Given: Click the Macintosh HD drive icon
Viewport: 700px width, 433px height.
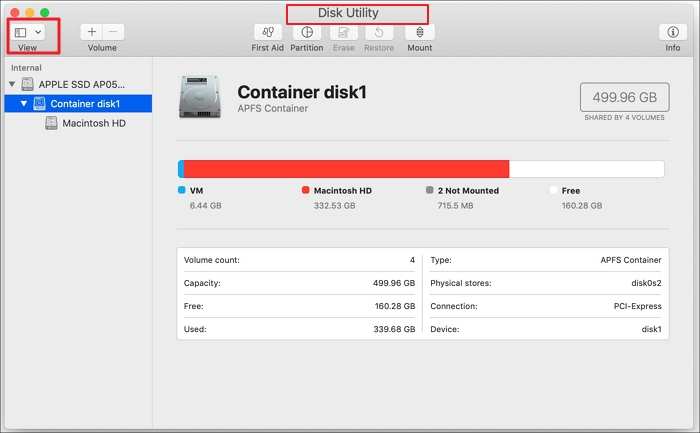Looking at the screenshot, I should pyautogui.click(x=51, y=123).
